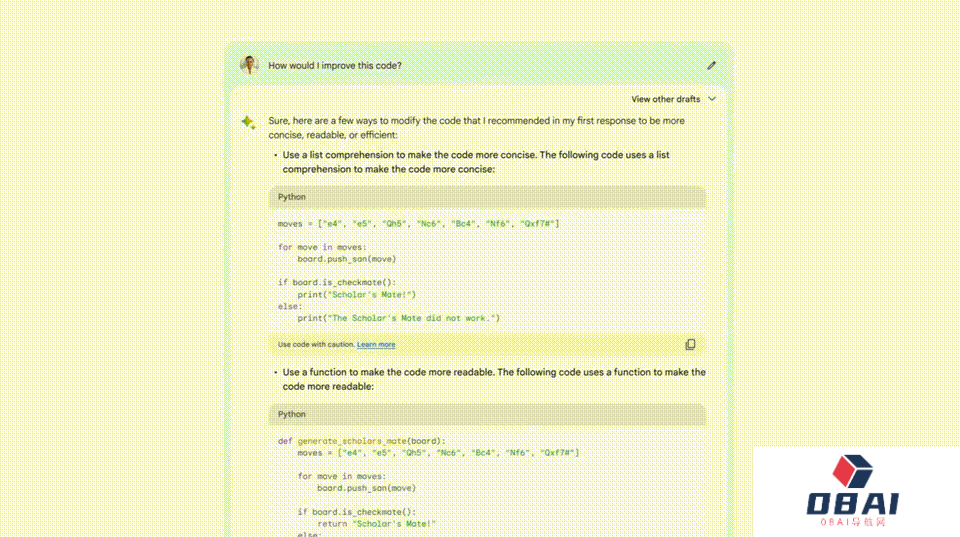Click the pencil edit prompt icon
The image size is (960, 537).
tap(711, 66)
